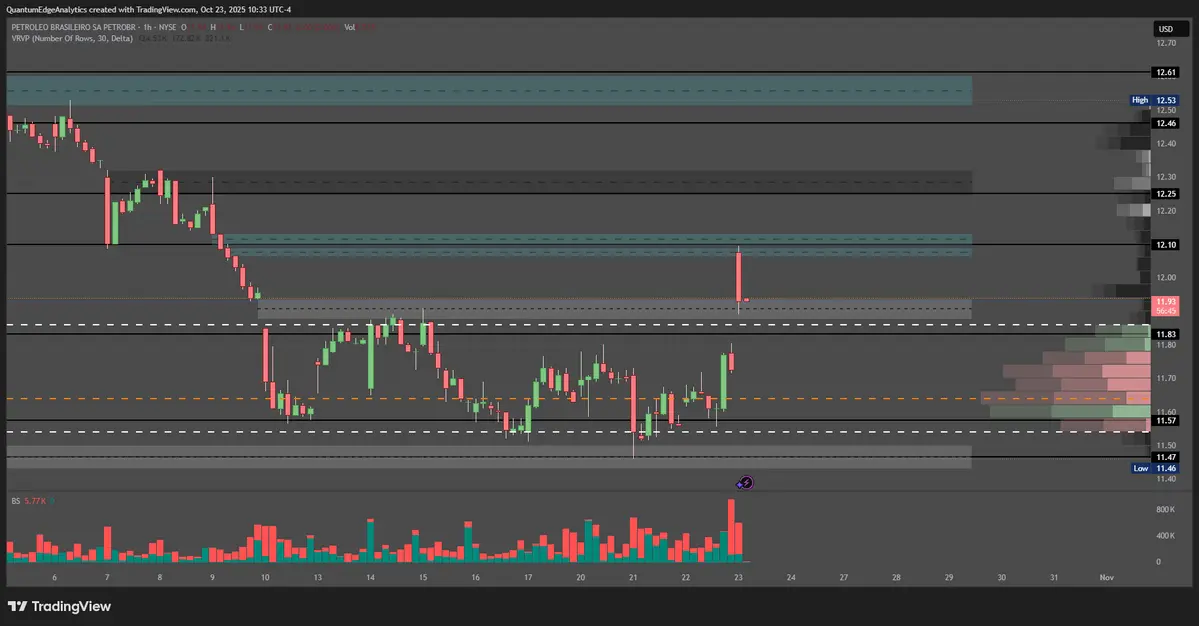Screen dimensions: 1199x626
Task: Select the VRVP (Number Of Rows, 30, Delta) label
Action: [72, 38]
